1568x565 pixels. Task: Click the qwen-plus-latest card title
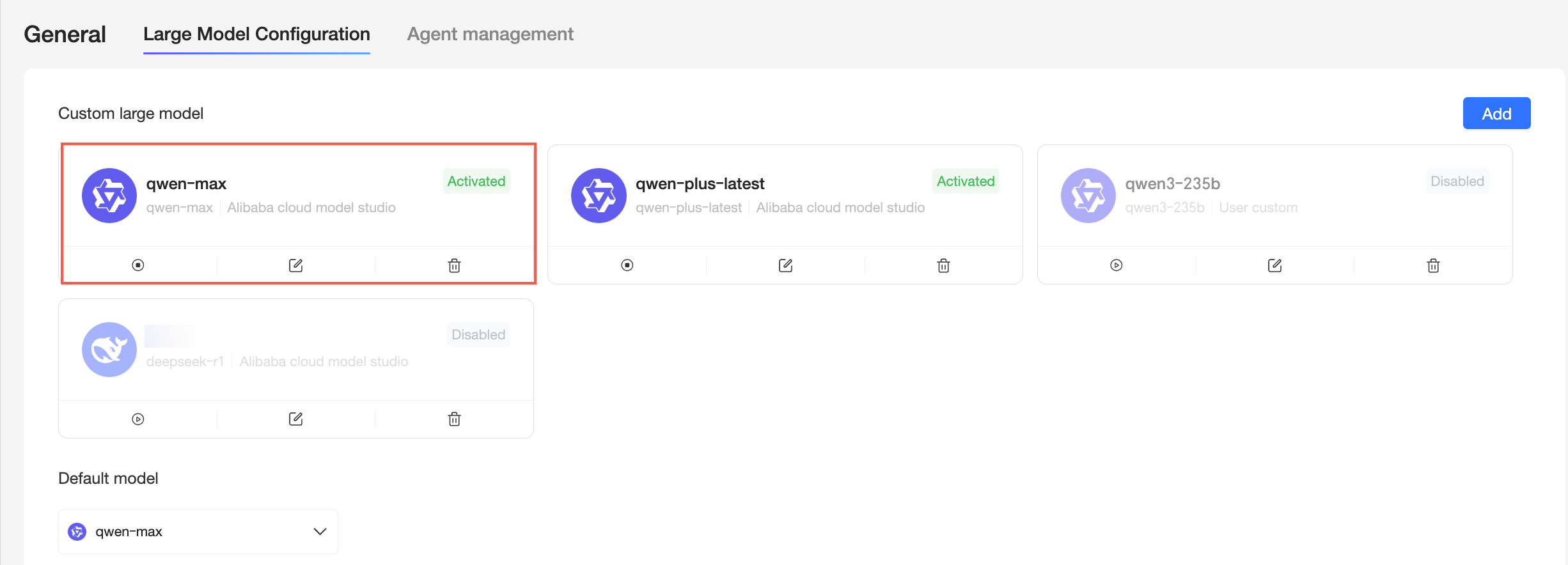[700, 184]
